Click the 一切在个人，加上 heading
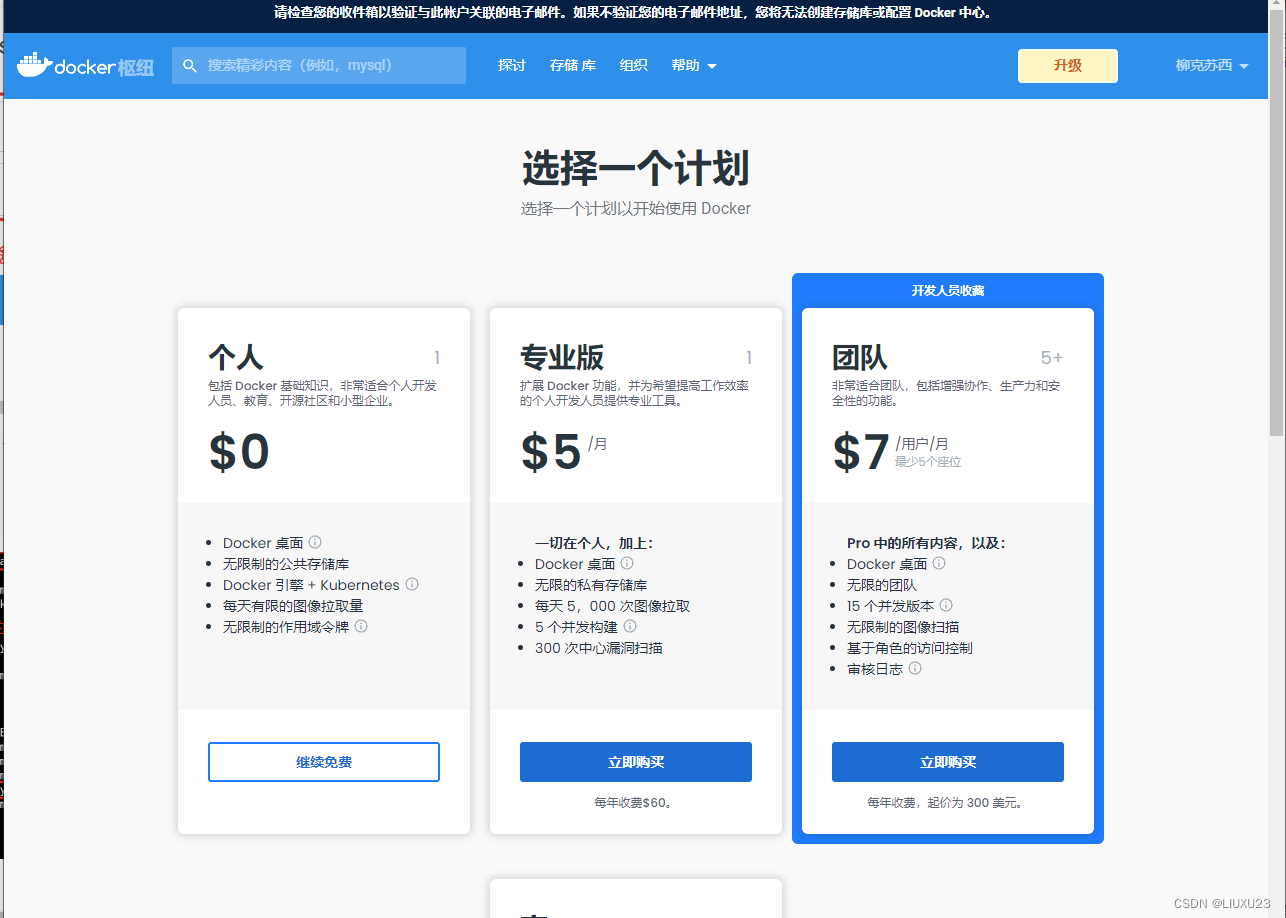The height and width of the screenshot is (918, 1286). (594, 543)
